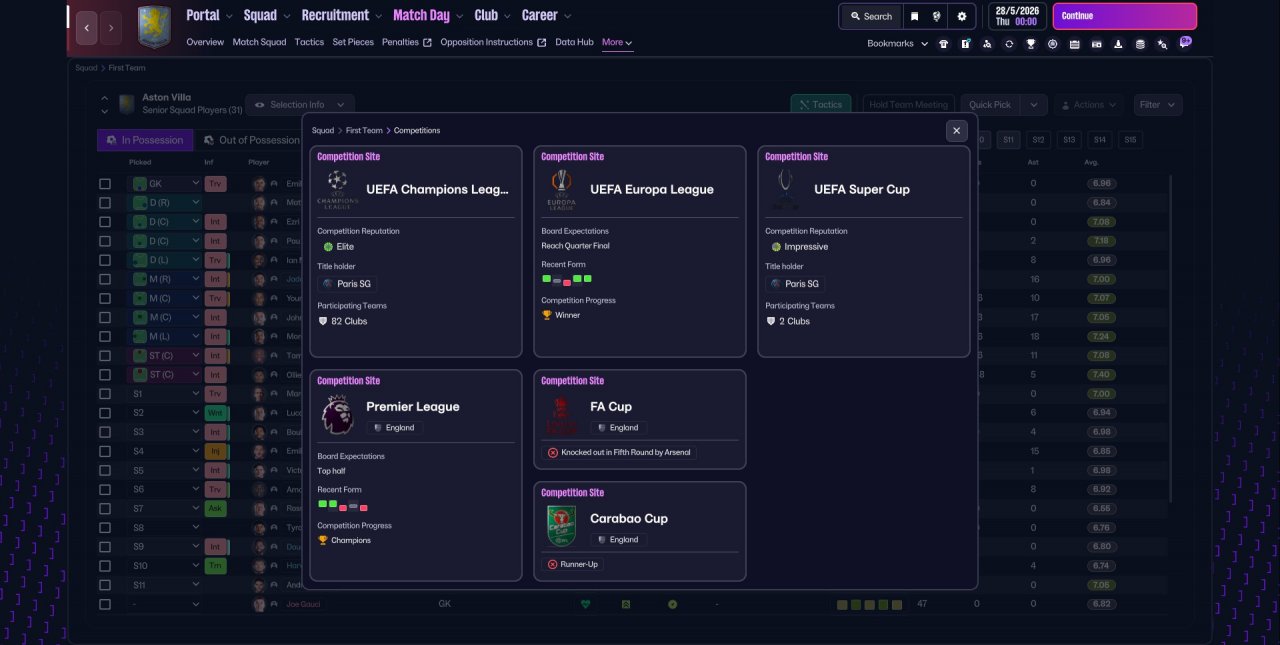Viewport: 1280px width, 645px height.
Task: Click the circular arrows shortcut icon
Action: point(1009,44)
